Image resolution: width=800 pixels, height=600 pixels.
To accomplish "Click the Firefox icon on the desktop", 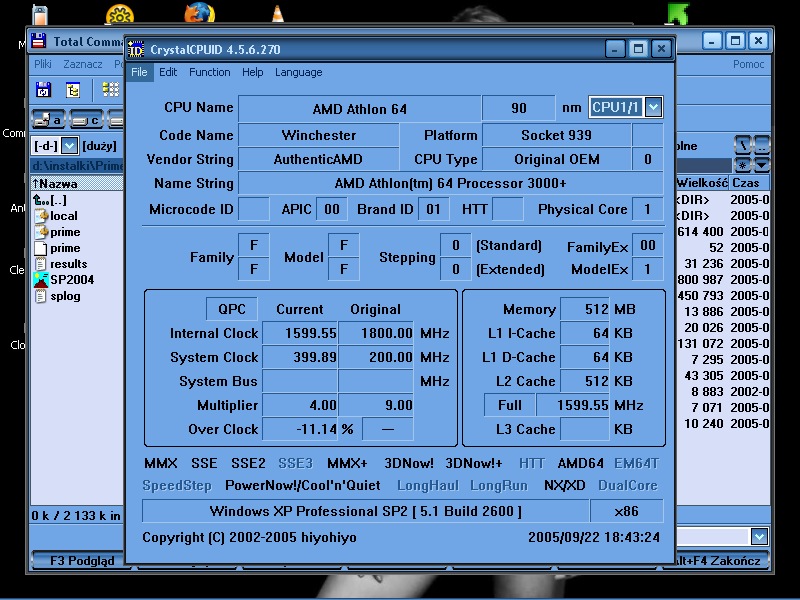I will (199, 12).
